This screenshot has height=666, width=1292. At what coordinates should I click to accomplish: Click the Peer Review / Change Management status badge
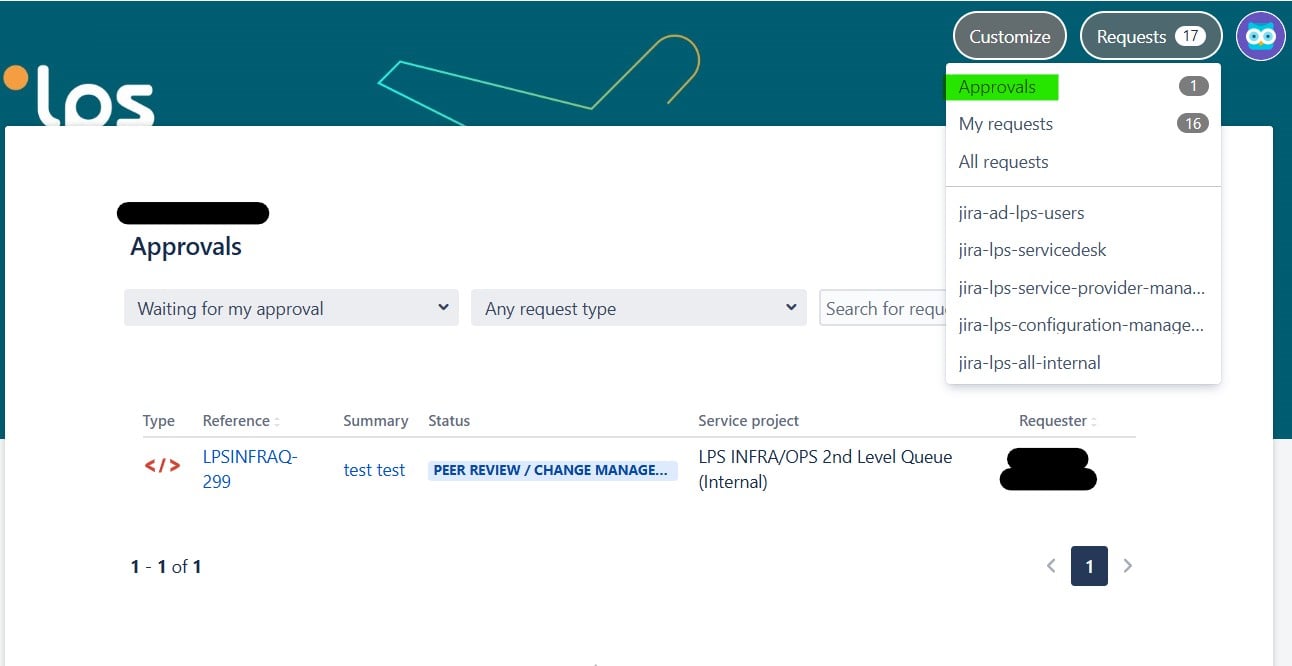[x=553, y=470]
